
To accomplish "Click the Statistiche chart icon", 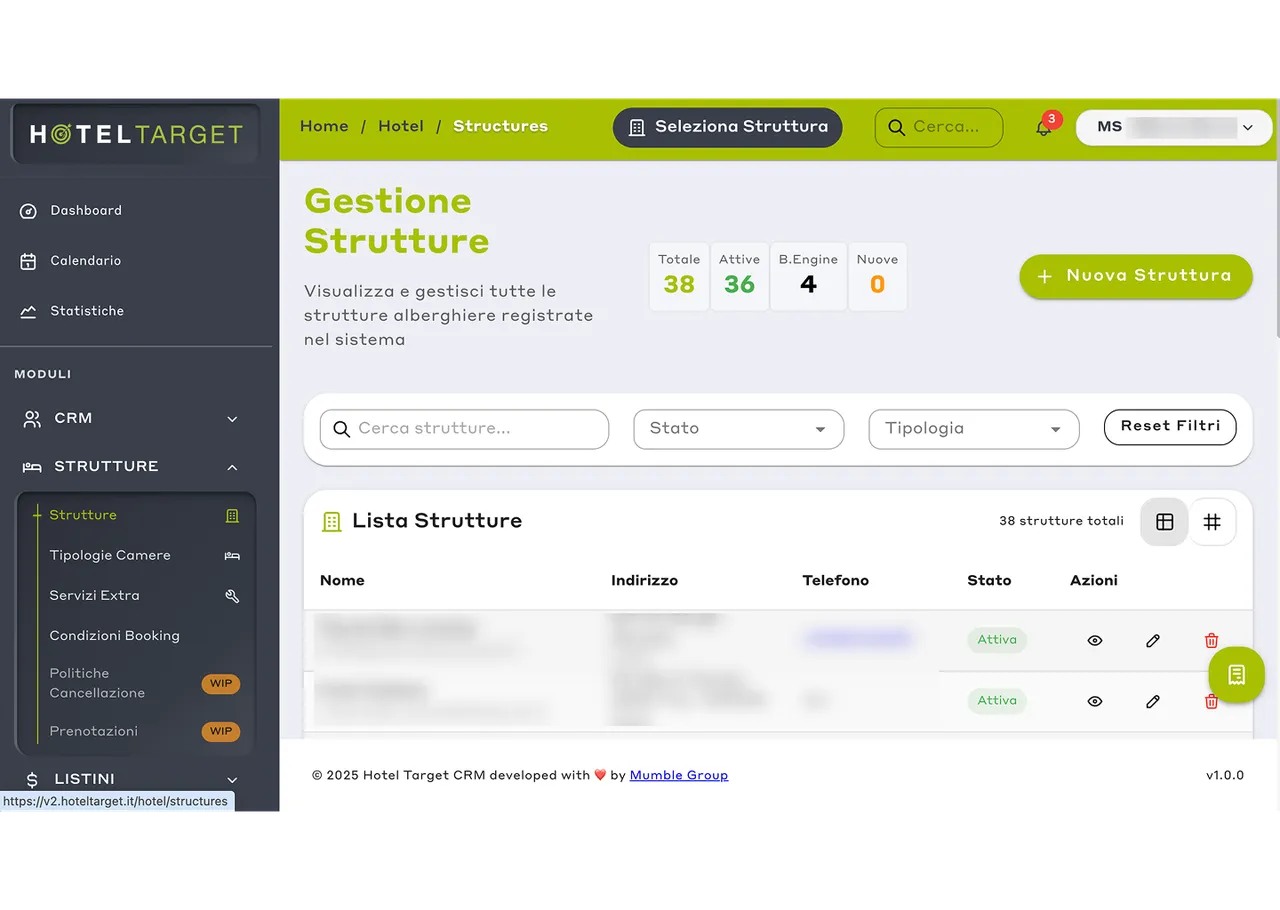I will pos(29,310).
